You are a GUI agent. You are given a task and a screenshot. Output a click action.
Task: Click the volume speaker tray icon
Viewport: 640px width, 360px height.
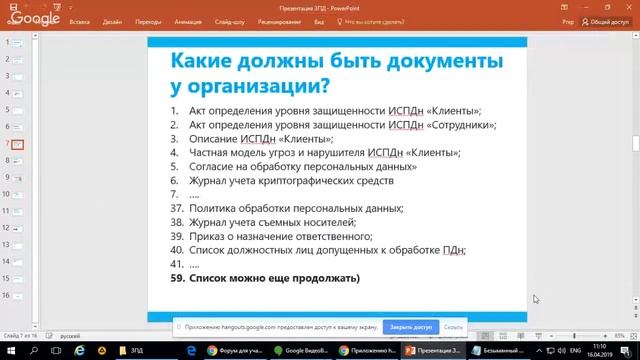click(562, 351)
